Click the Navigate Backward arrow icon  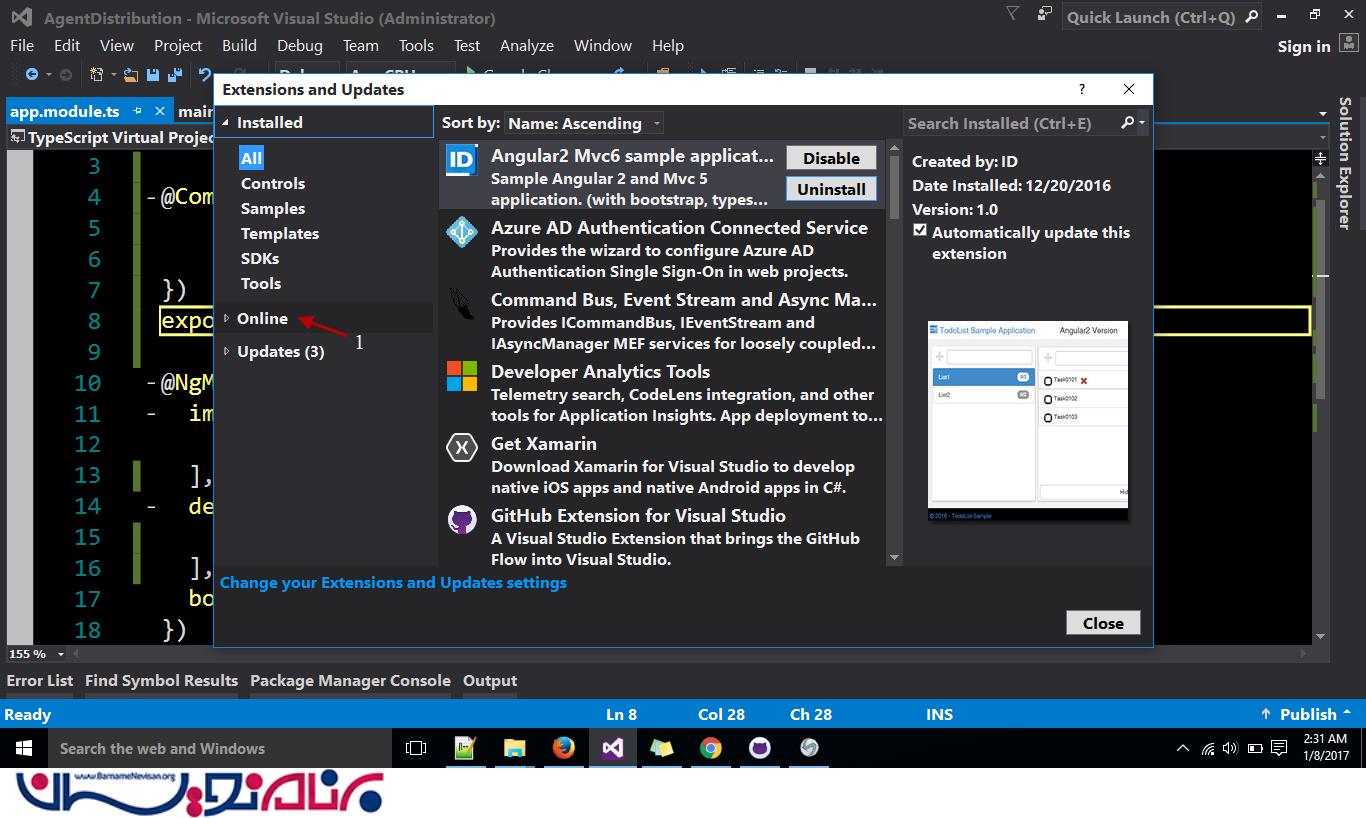(31, 74)
